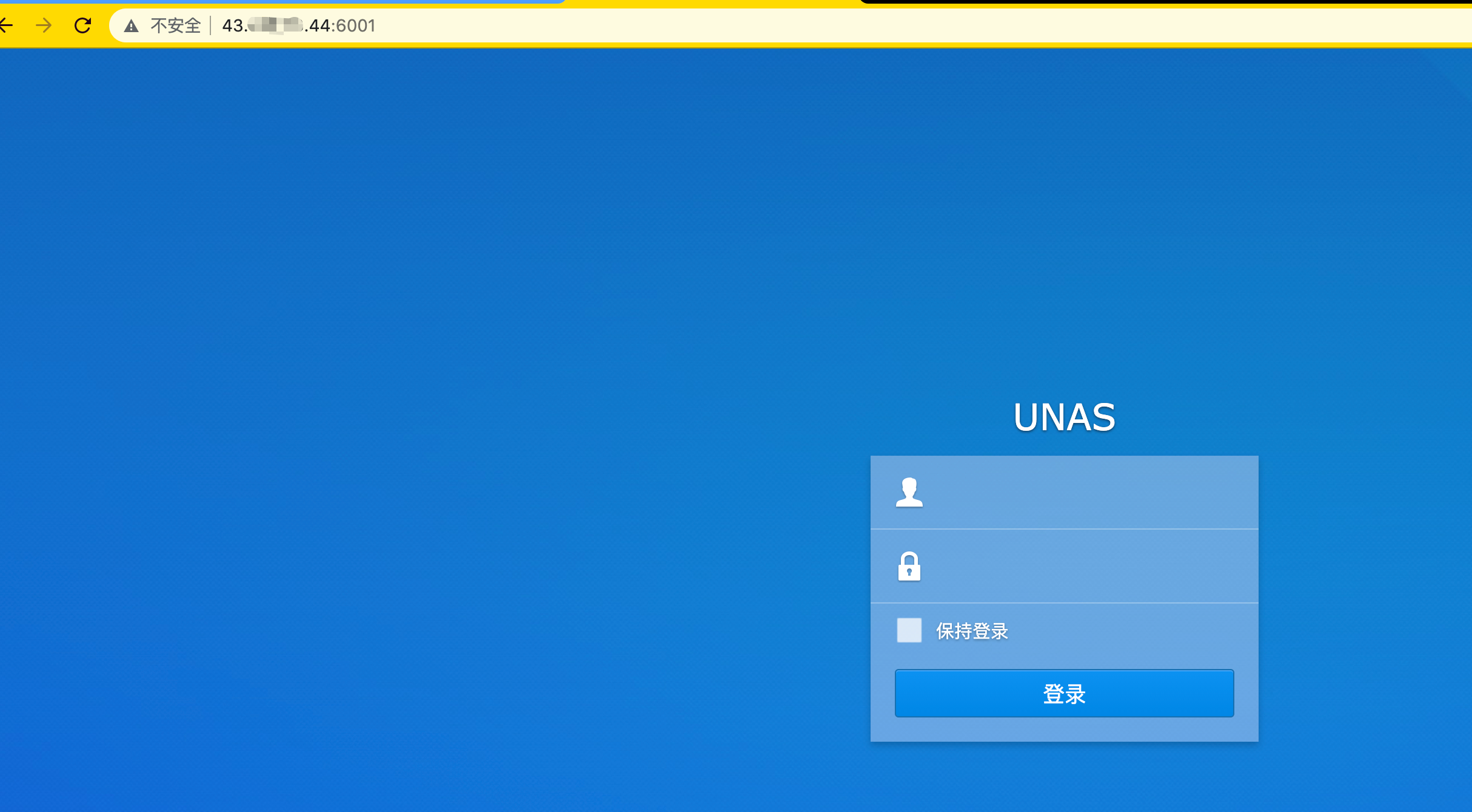The width and height of the screenshot is (1472, 812).
Task: Click the address bar URL ending 44:6001
Action: (299, 25)
